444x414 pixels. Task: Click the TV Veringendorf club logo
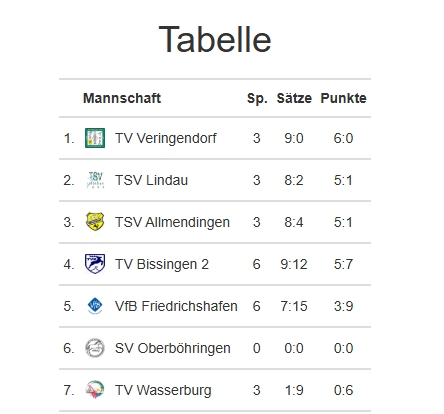95,138
